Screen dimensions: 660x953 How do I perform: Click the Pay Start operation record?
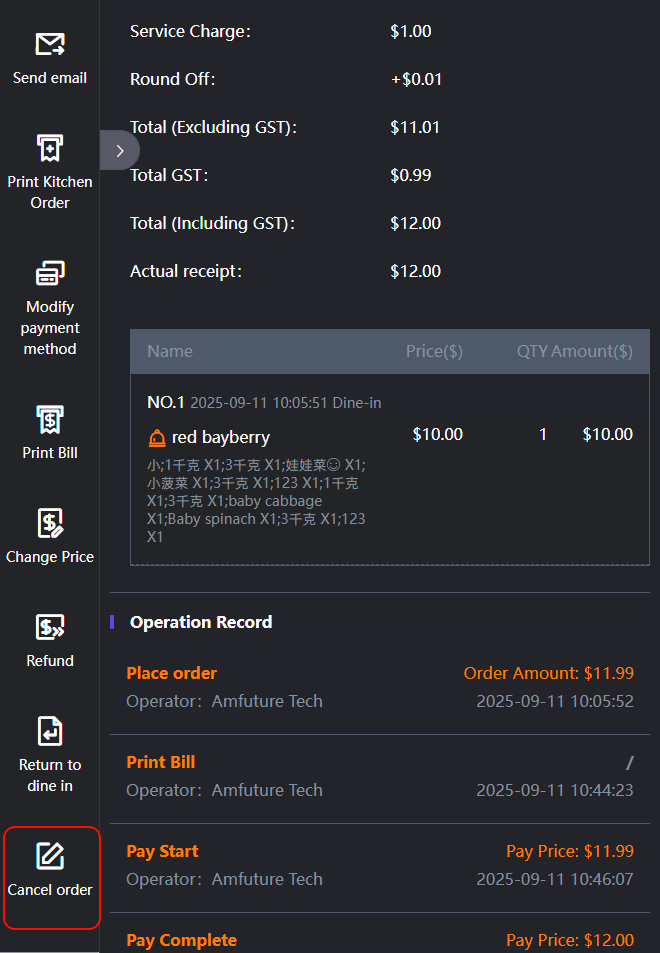(x=163, y=851)
